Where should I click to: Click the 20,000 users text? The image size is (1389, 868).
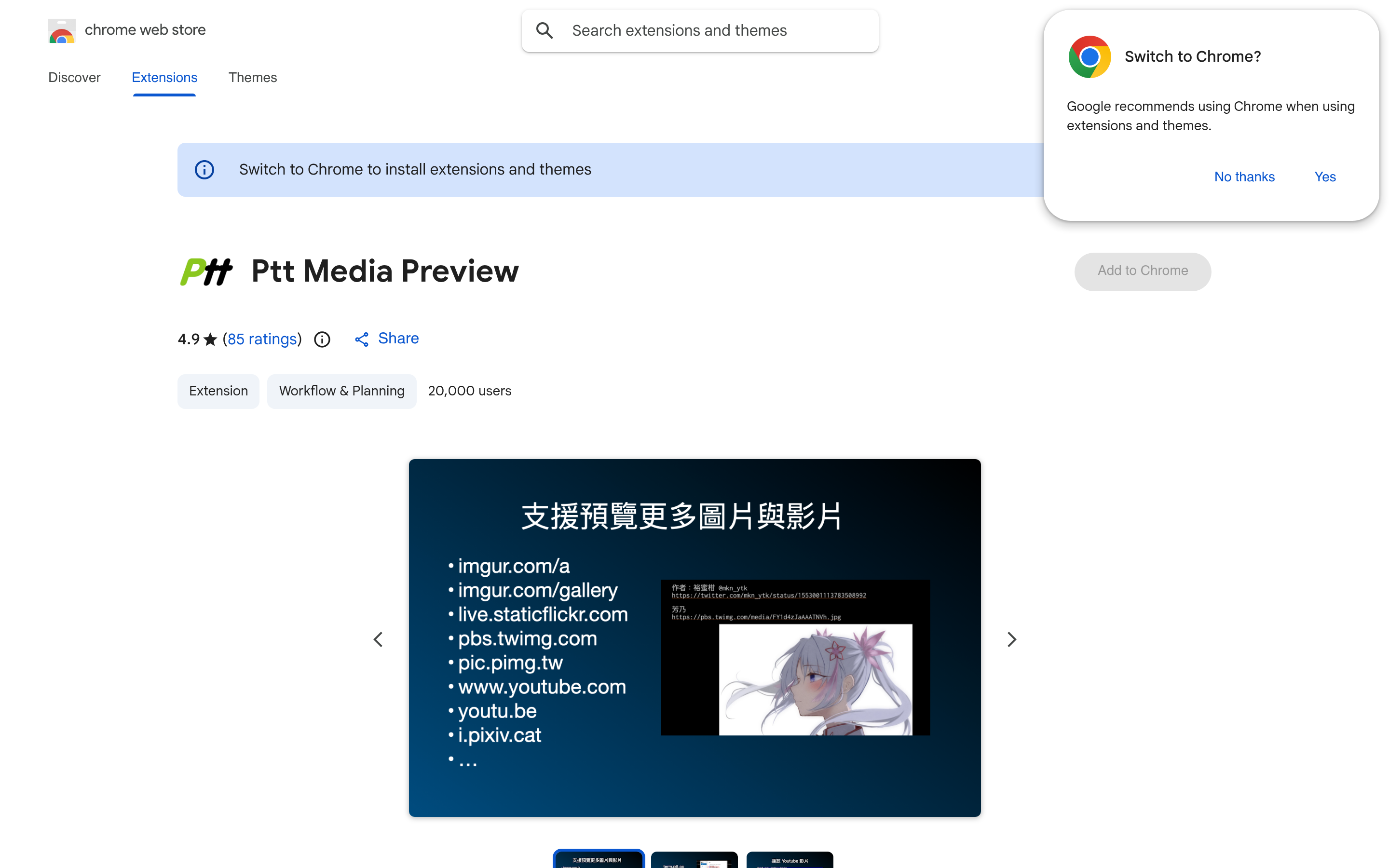[469, 391]
